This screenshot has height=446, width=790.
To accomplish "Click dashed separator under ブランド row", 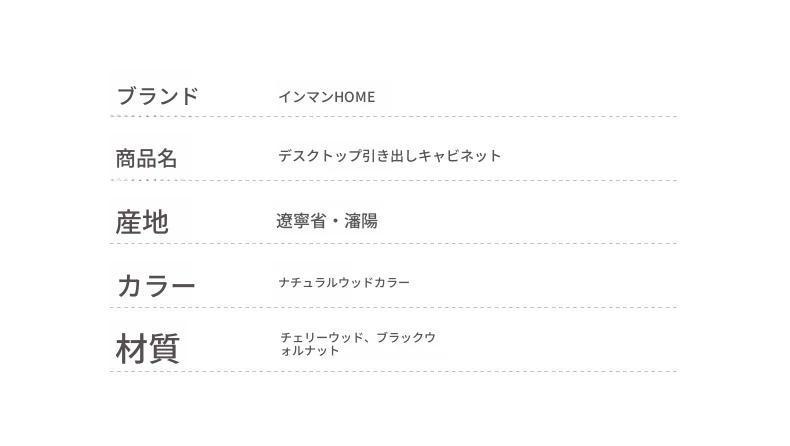I will tap(393, 116).
